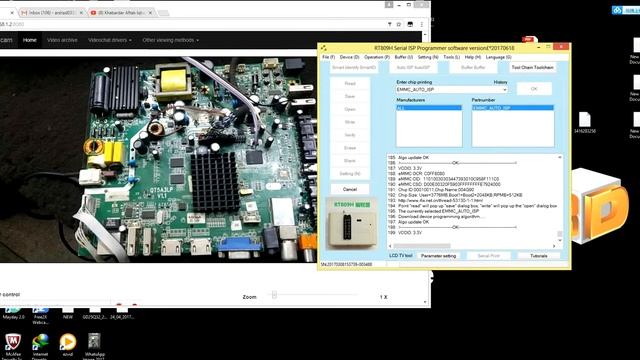The width and height of the screenshot is (640, 360).
Task: Click the Save button
Action: pos(350,96)
